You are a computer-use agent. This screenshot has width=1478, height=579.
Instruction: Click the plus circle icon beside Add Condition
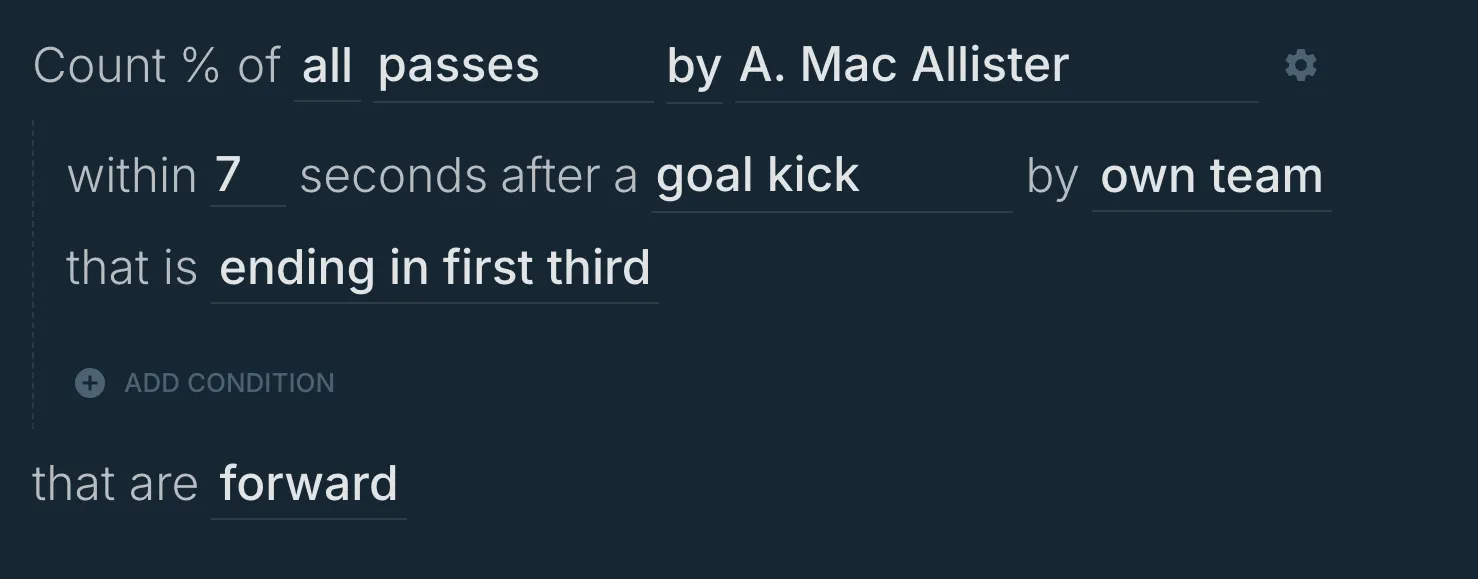tap(90, 383)
